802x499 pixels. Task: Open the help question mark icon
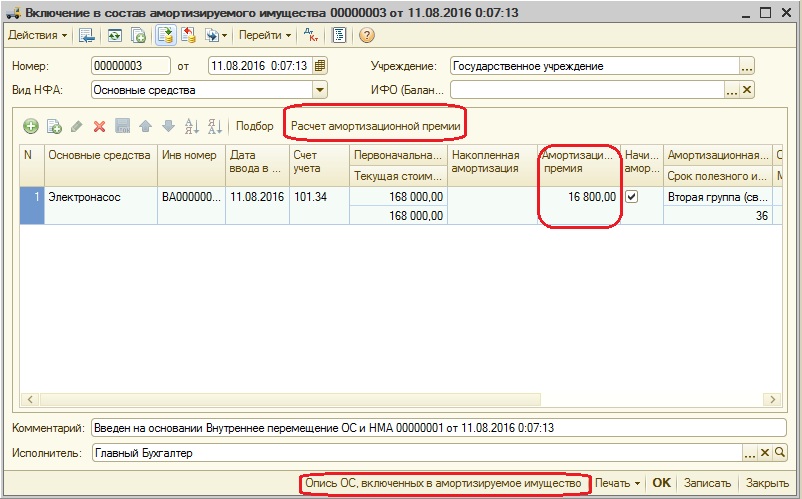[366, 35]
